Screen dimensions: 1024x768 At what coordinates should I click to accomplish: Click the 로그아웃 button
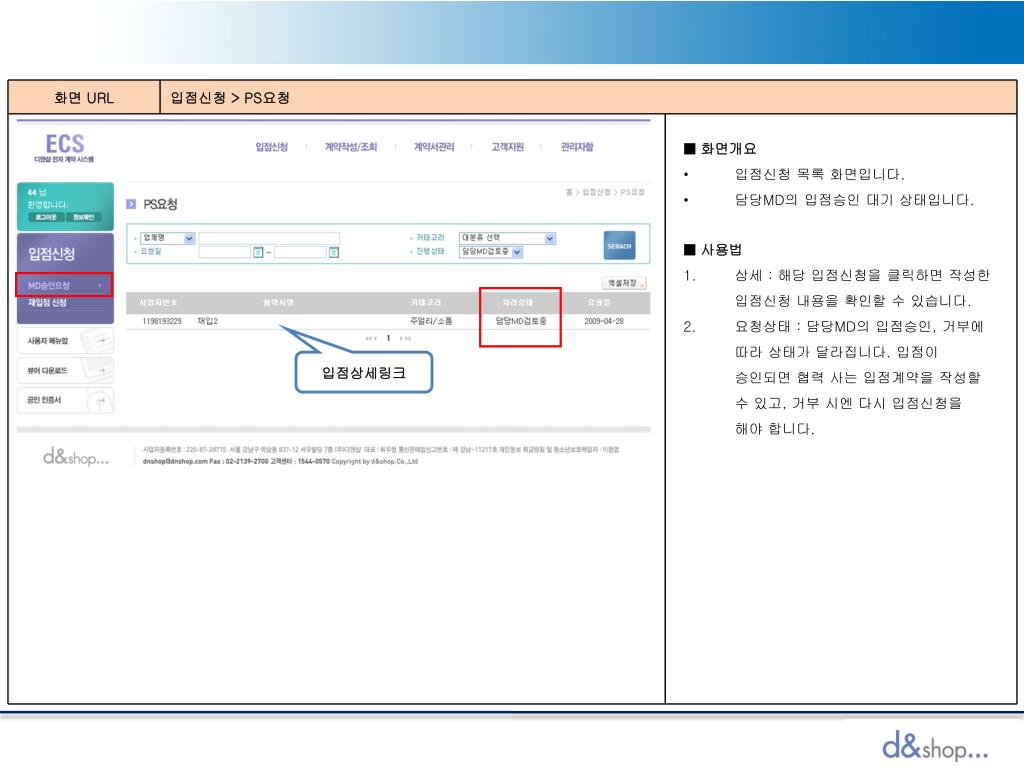(46, 217)
